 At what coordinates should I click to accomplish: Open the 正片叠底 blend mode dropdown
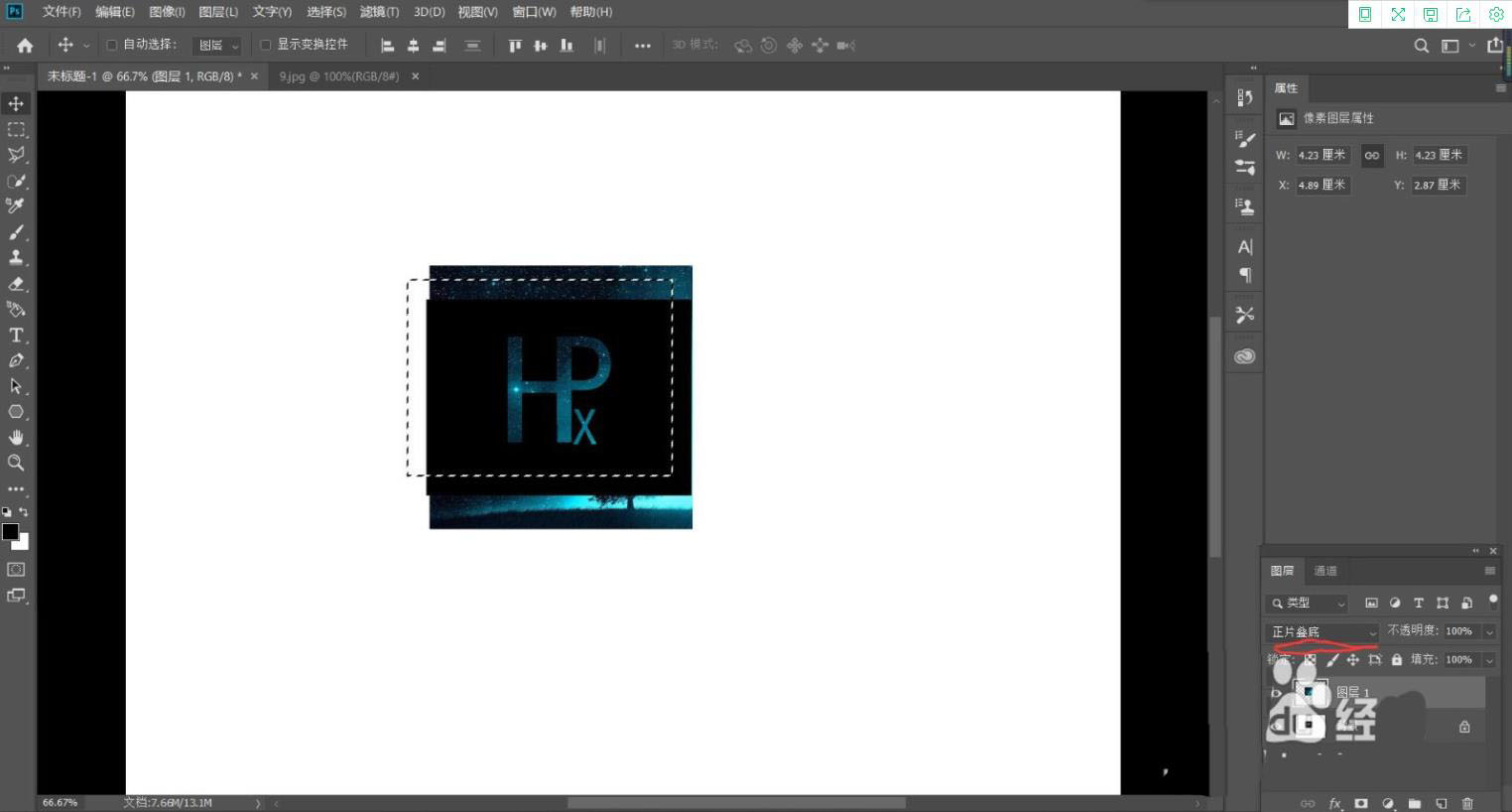click(x=1323, y=631)
